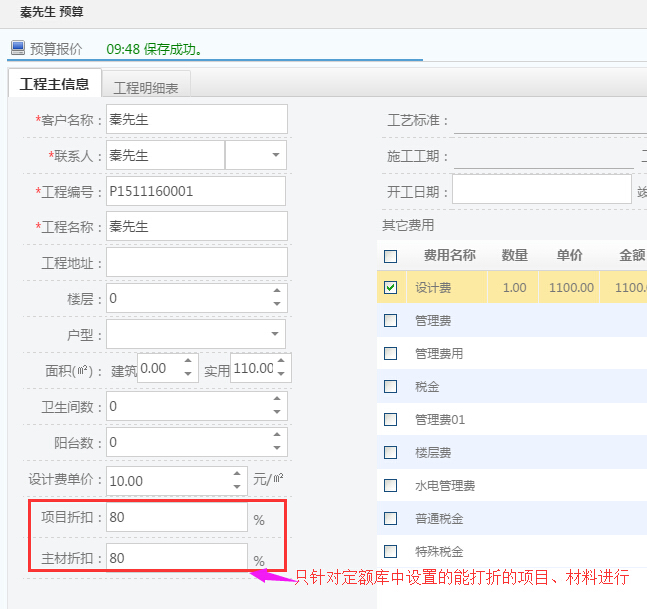This screenshot has width=647, height=609.
Task: Open the 联系人 dropdown arrow
Action: pyautogui.click(x=273, y=156)
